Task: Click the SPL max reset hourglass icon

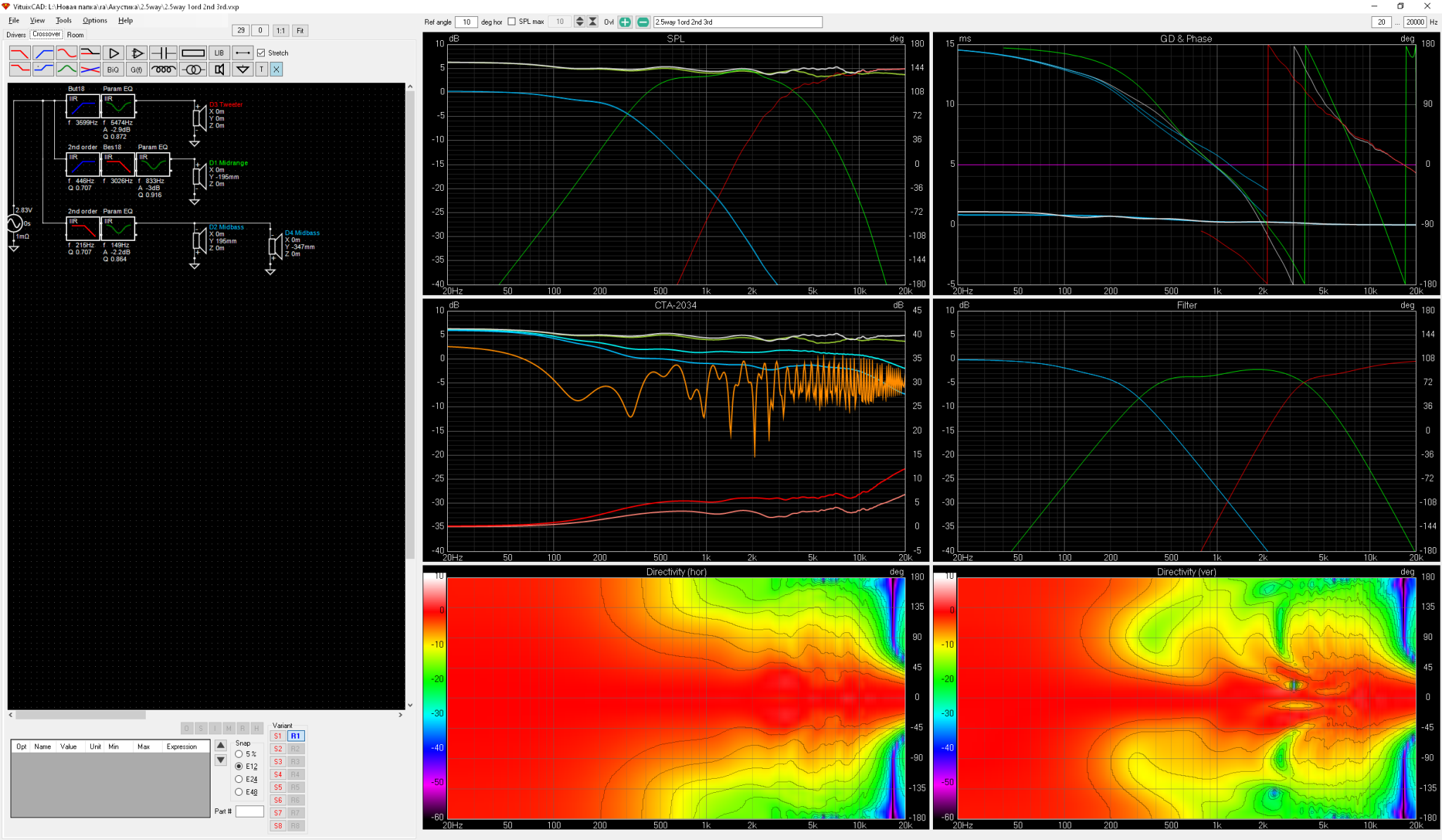Action: [593, 22]
